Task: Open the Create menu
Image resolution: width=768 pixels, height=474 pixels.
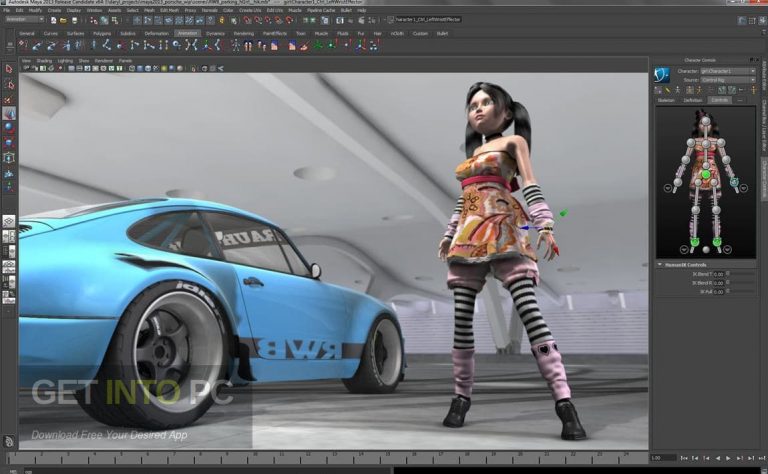Action: tap(54, 10)
